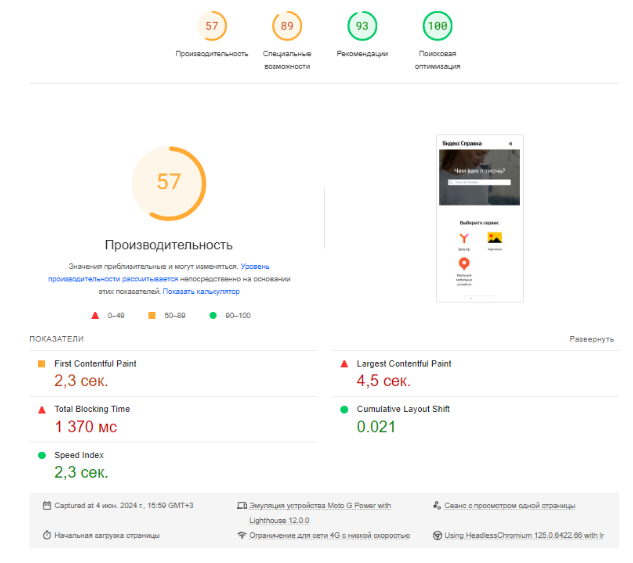Click the Cumulative Layout Shift value 0.021
The image size is (633, 563).
click(x=376, y=427)
